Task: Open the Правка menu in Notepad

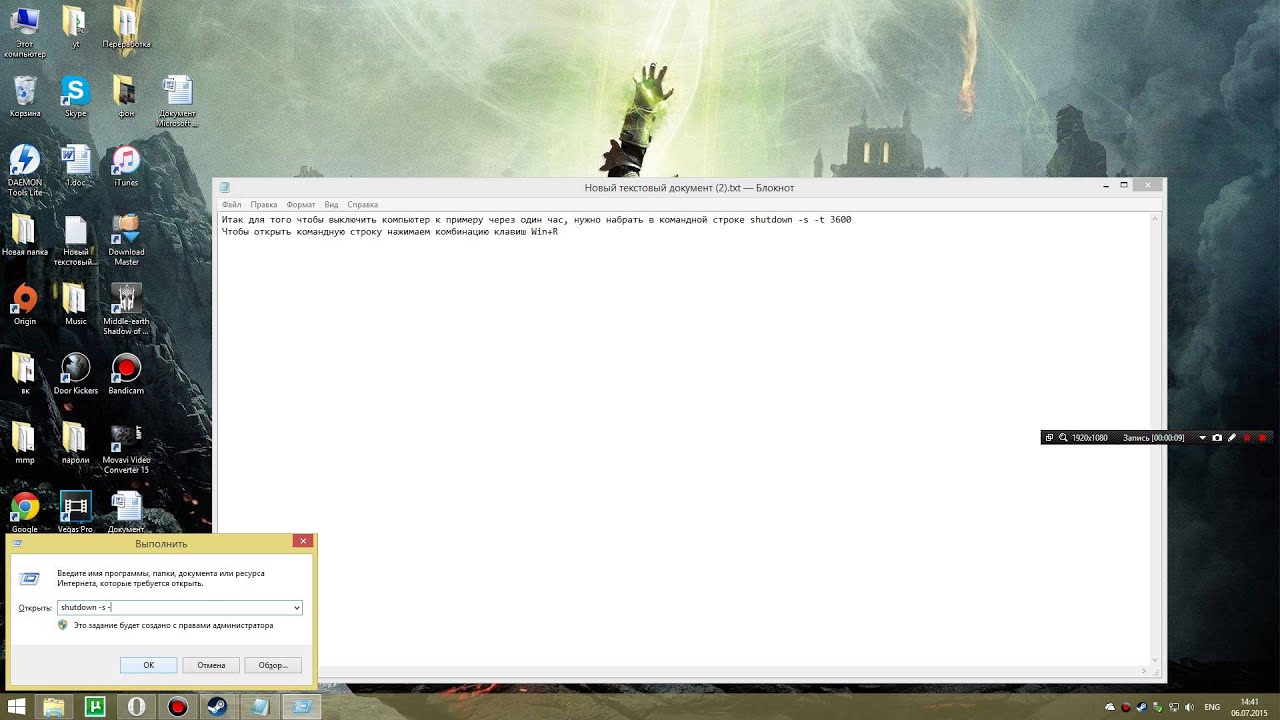Action: (x=264, y=204)
